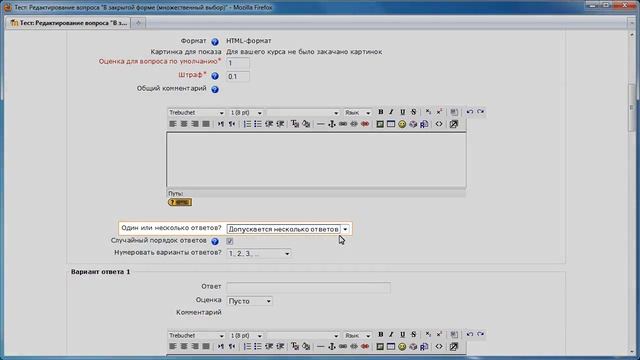Align text left in general feedback editor
This screenshot has width=640, height=360.
coord(173,124)
